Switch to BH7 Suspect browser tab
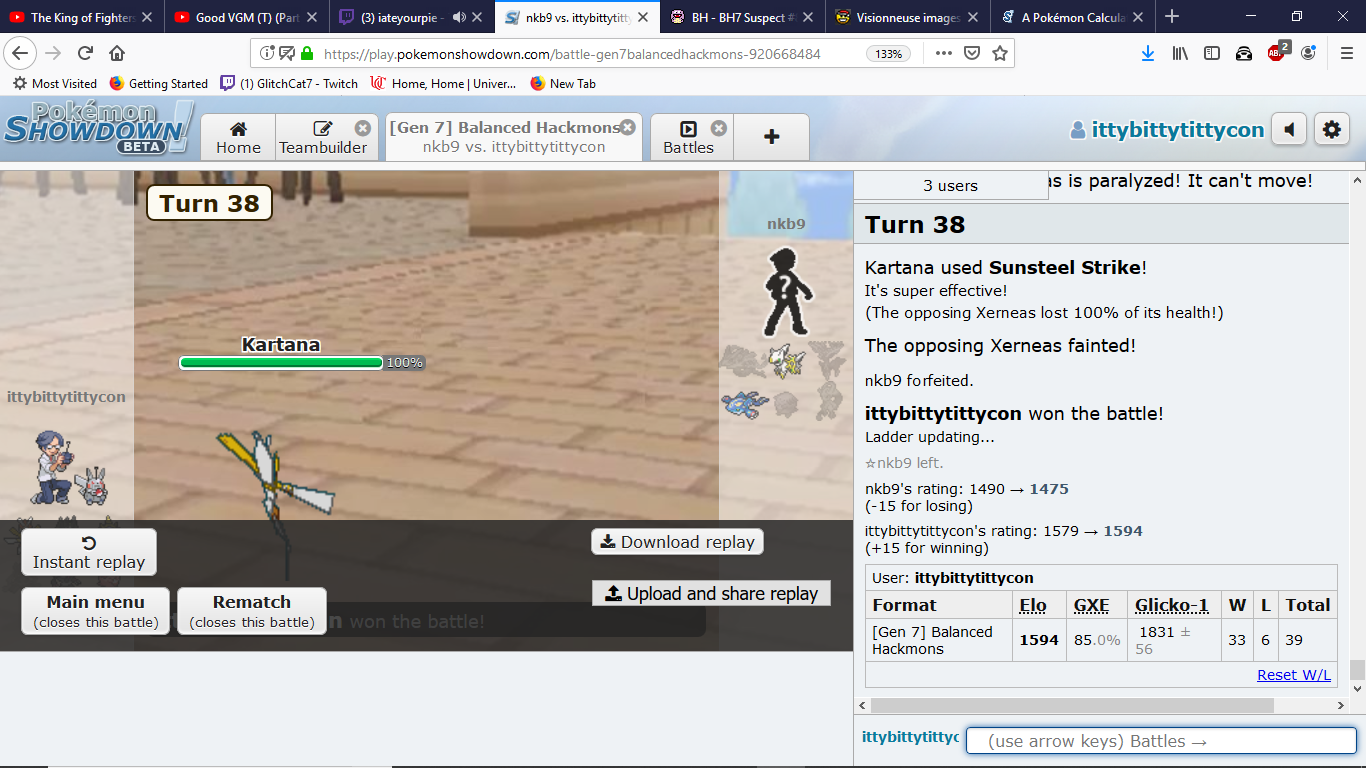The height and width of the screenshot is (768, 1366). click(743, 17)
